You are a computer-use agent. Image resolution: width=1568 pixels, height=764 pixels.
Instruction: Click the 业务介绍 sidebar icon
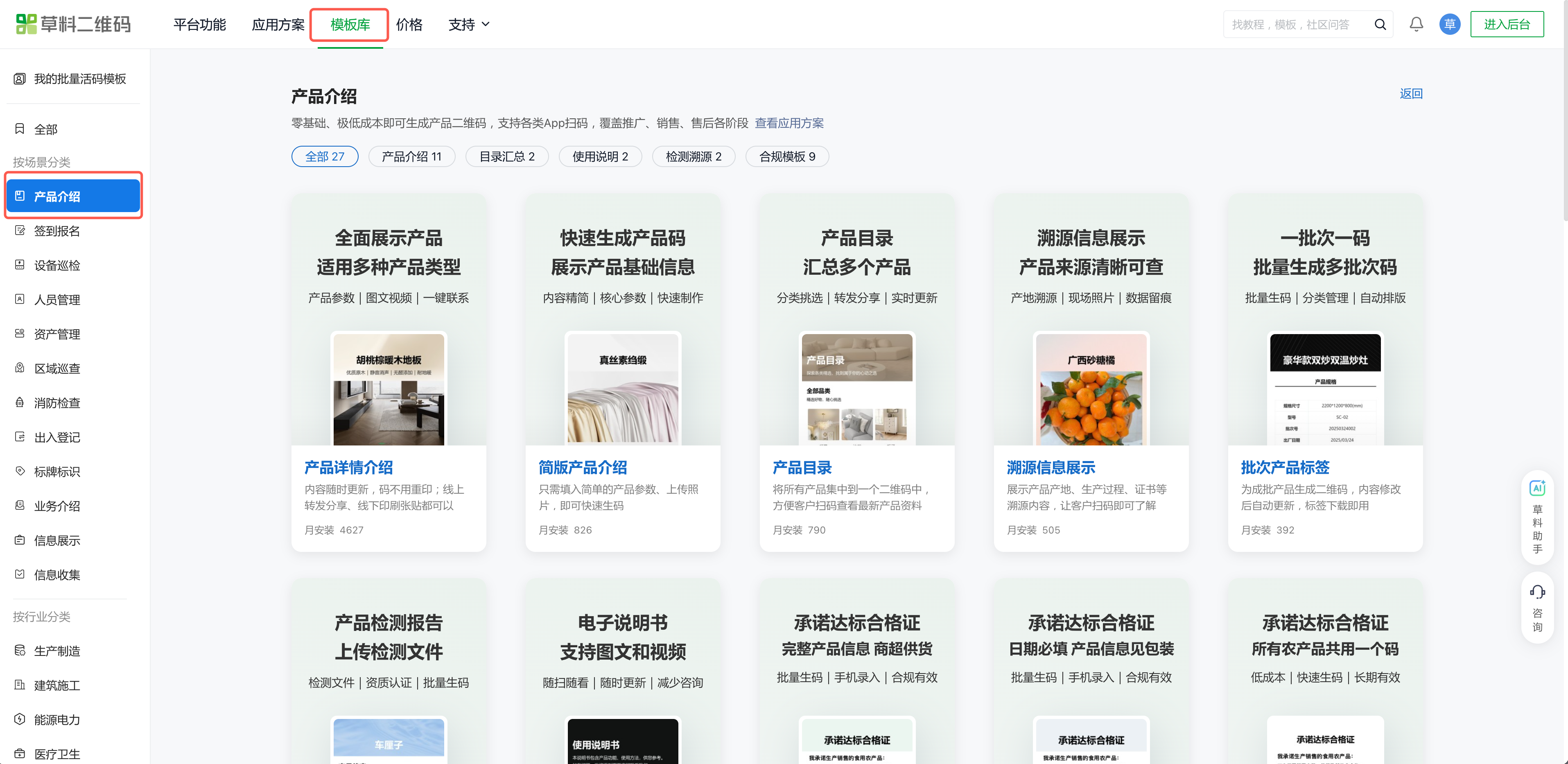click(x=20, y=506)
